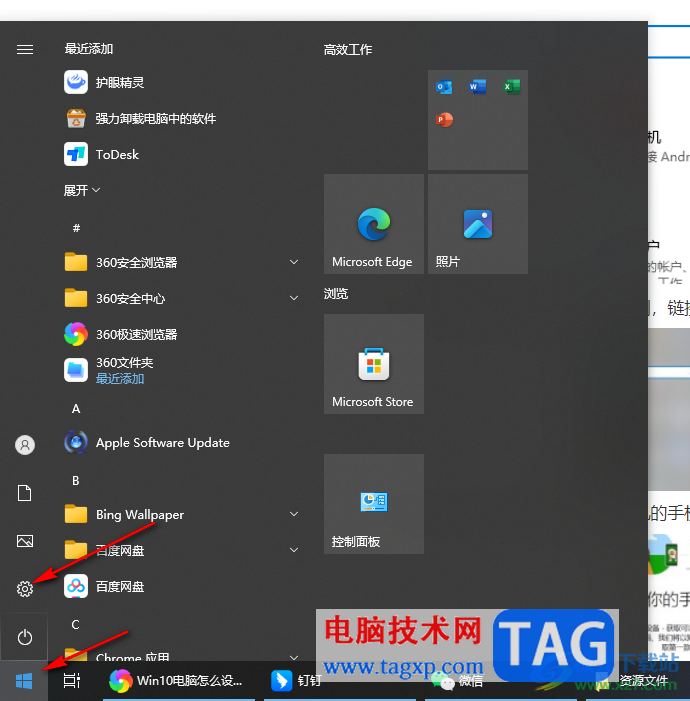
Task: Open the 控制面板 tile
Action: pyautogui.click(x=374, y=504)
